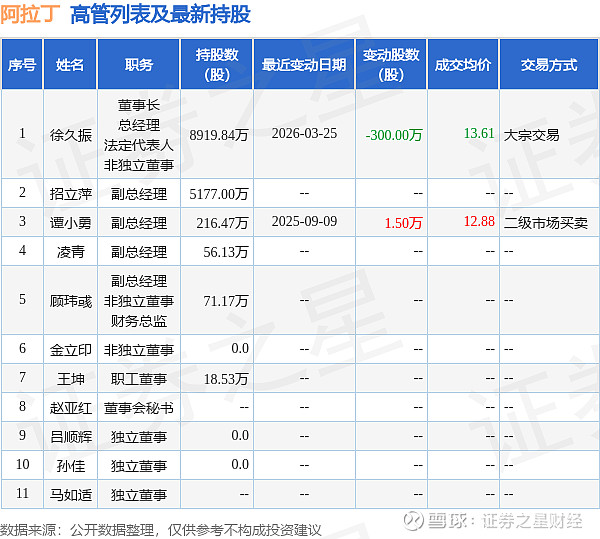Click 董事长 in 徐久振's positions
Image resolution: width=600 pixels, height=539 pixels.
[x=139, y=105]
